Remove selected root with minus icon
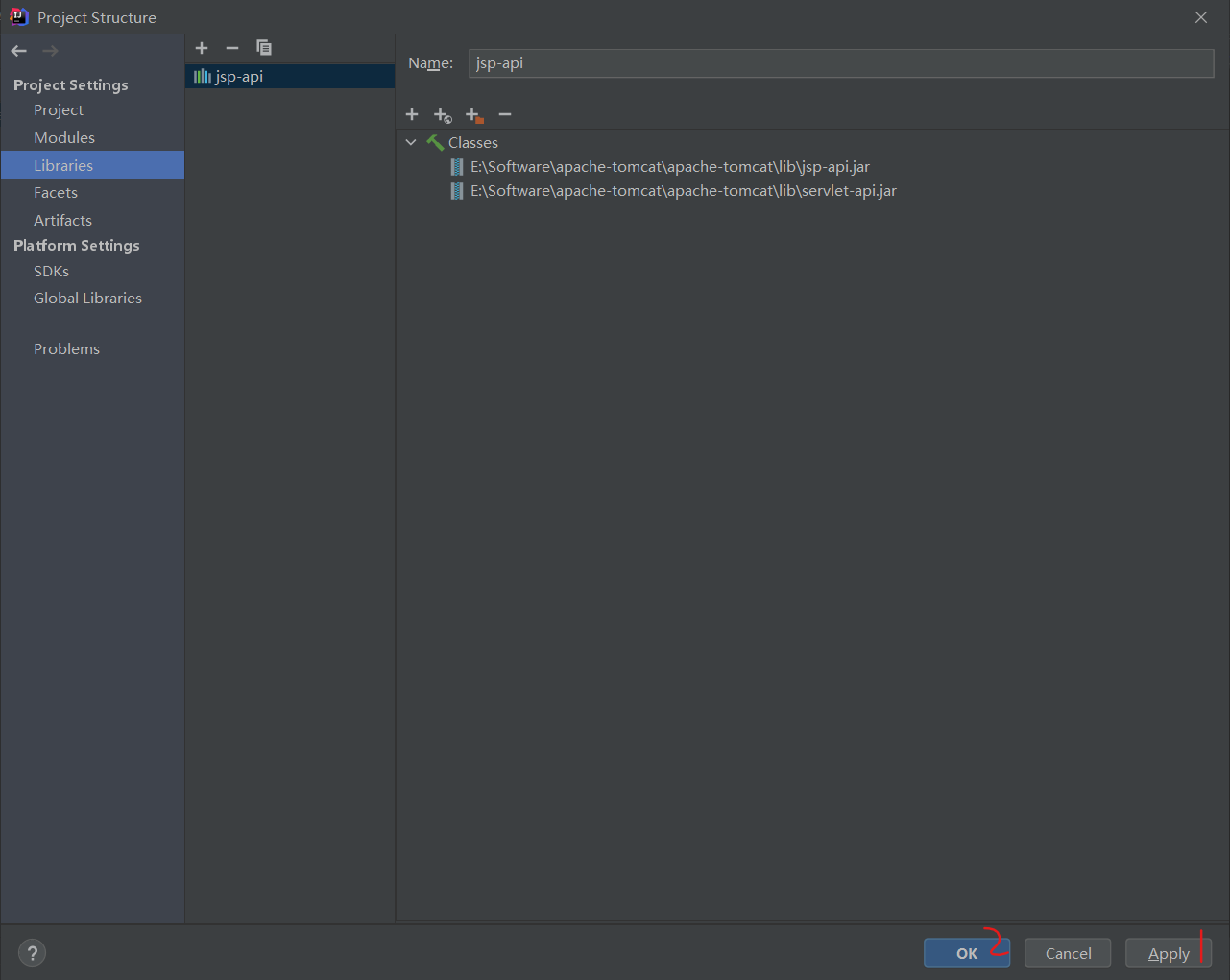 505,114
